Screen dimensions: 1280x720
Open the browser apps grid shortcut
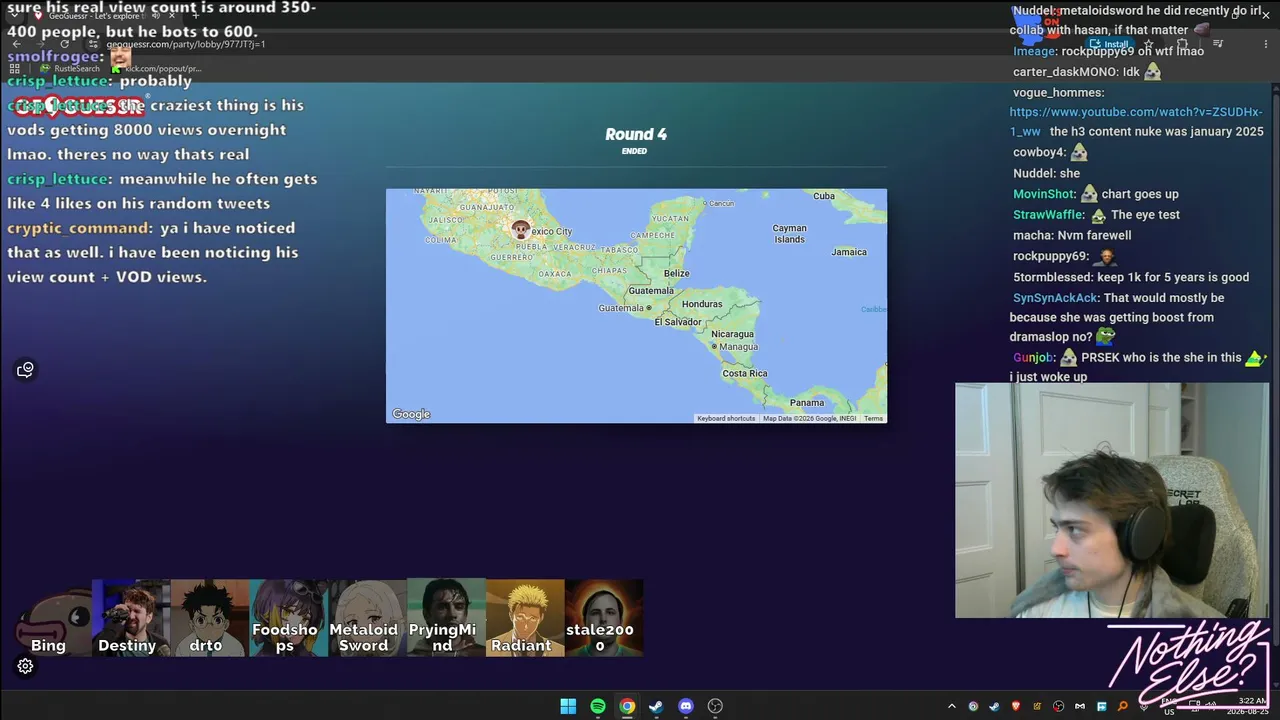pyautogui.click(x=15, y=69)
